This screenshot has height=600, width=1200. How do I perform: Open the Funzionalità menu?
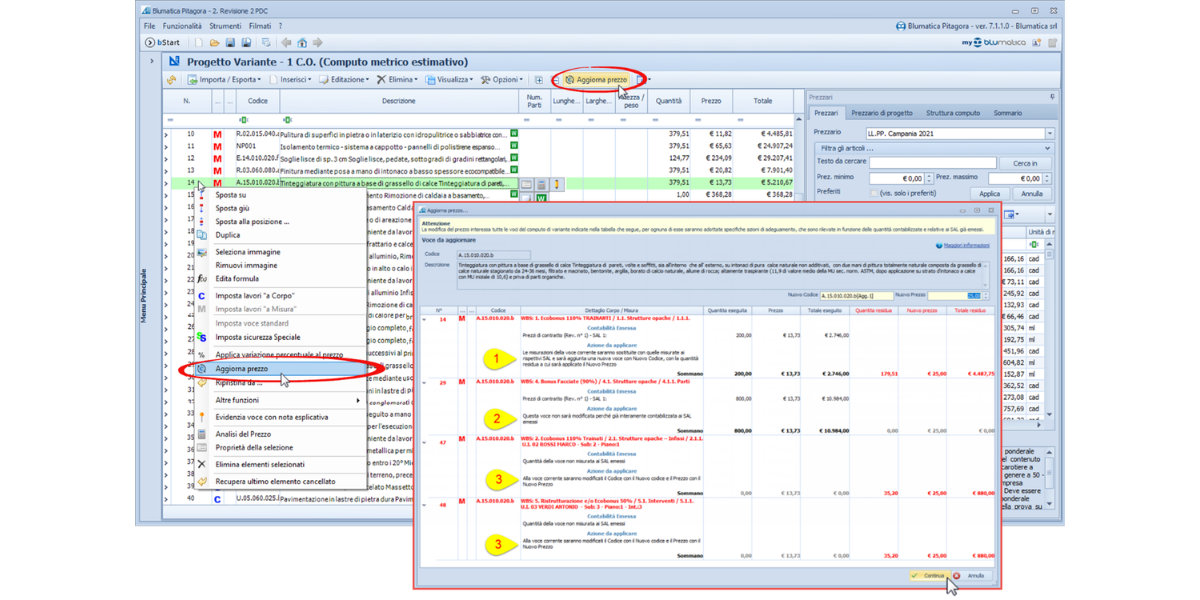182,26
